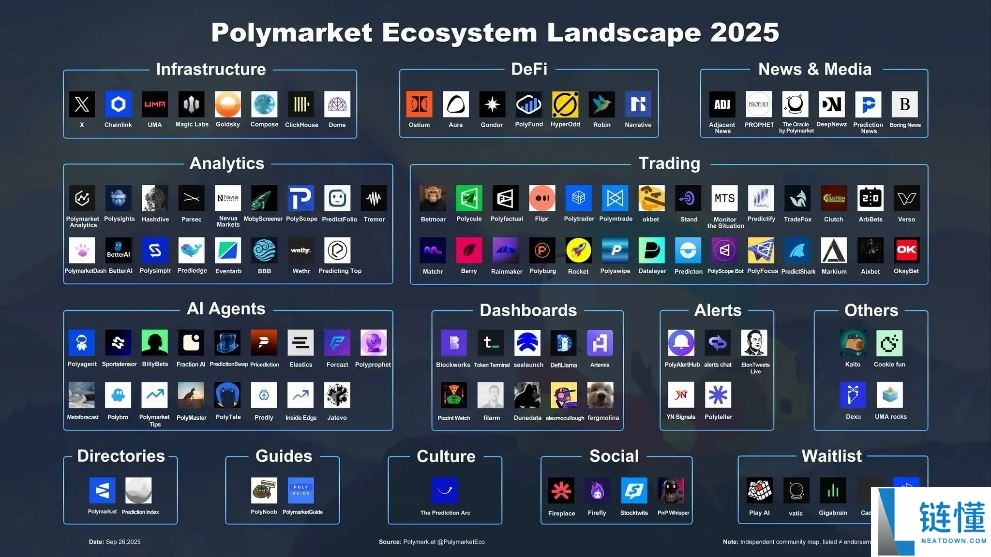Click the Boring News B icon
This screenshot has width=991, height=557.
[904, 104]
